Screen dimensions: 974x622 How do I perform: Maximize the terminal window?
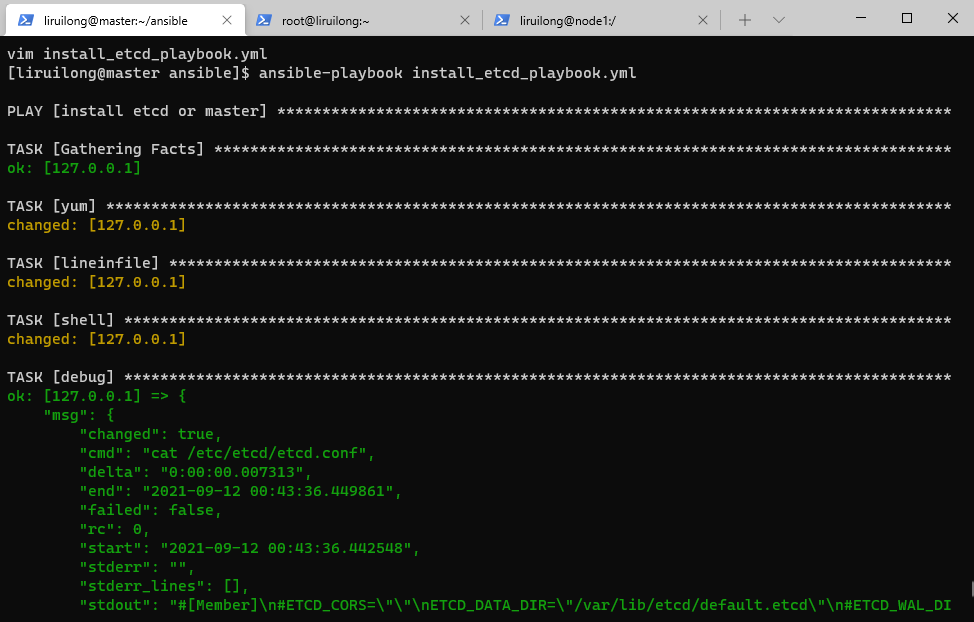click(x=907, y=18)
